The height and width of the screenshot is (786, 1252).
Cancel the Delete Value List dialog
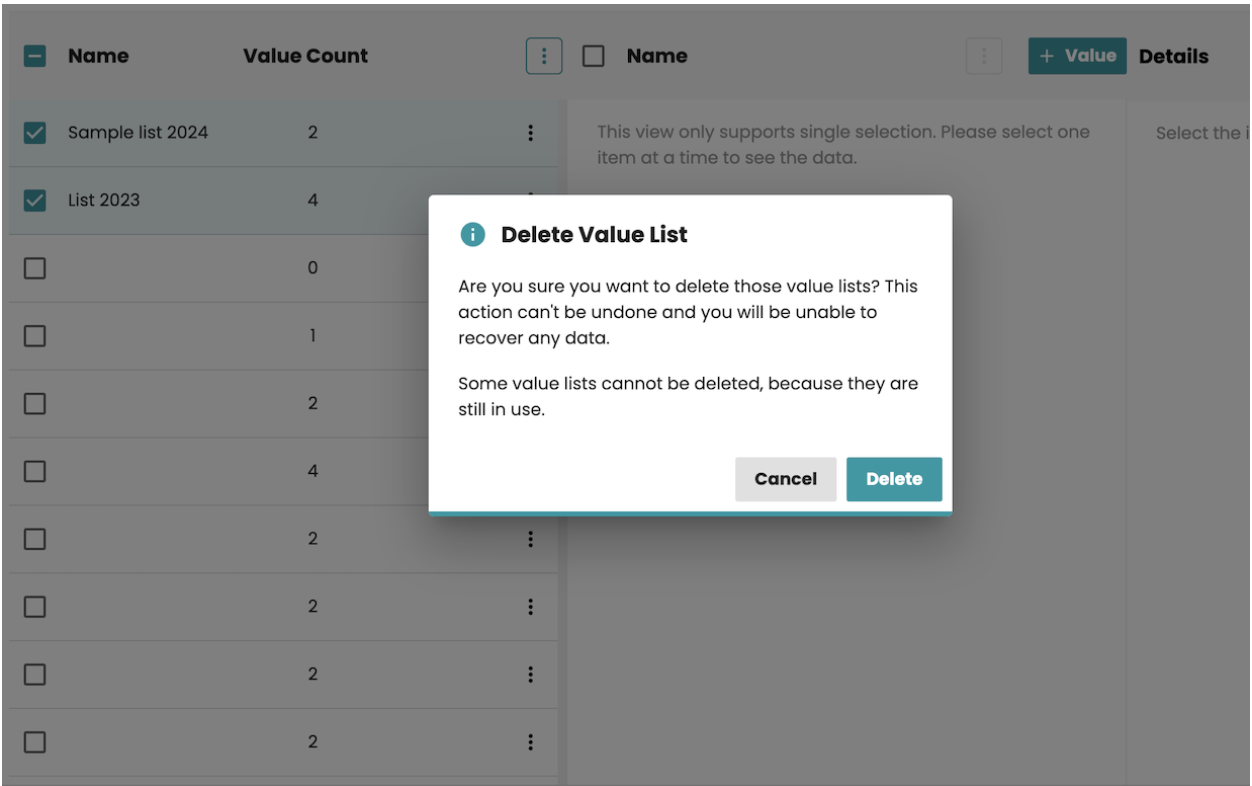(785, 479)
